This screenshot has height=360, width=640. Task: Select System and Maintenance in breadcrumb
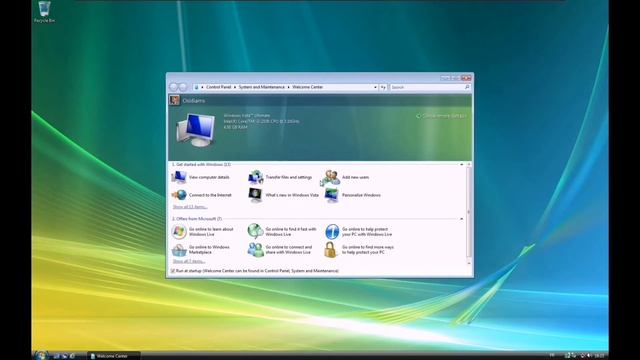pos(262,87)
